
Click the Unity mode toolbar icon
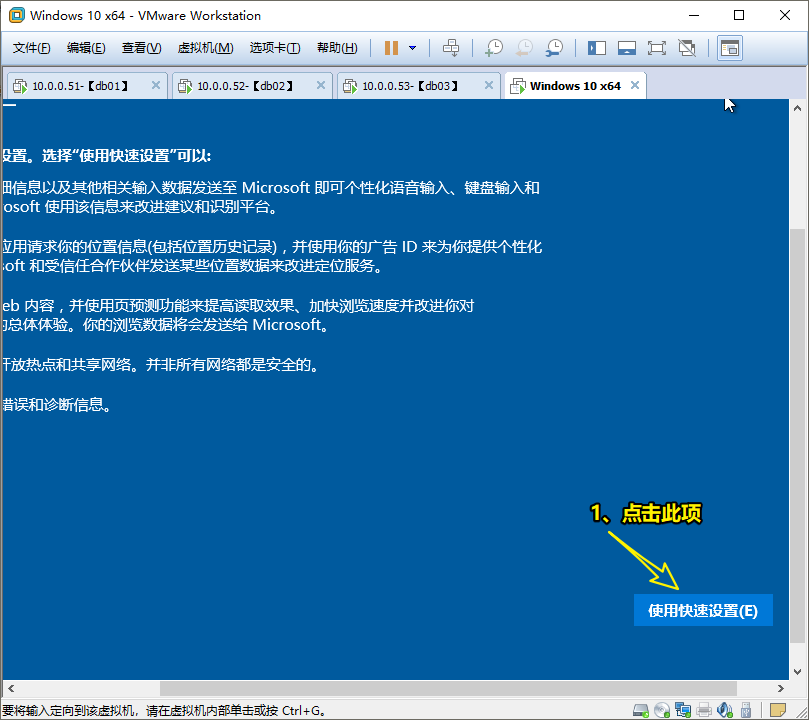click(x=687, y=48)
